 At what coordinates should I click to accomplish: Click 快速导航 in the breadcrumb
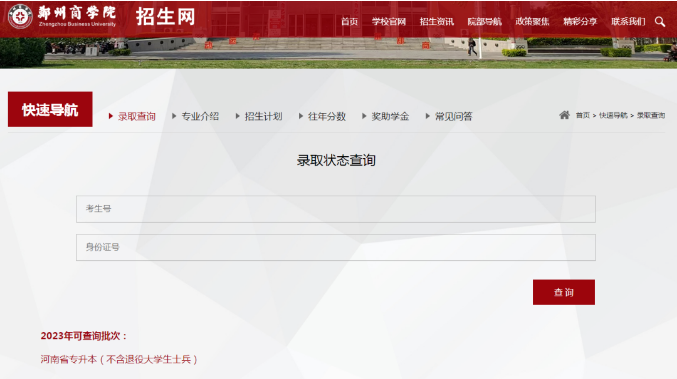coord(613,115)
